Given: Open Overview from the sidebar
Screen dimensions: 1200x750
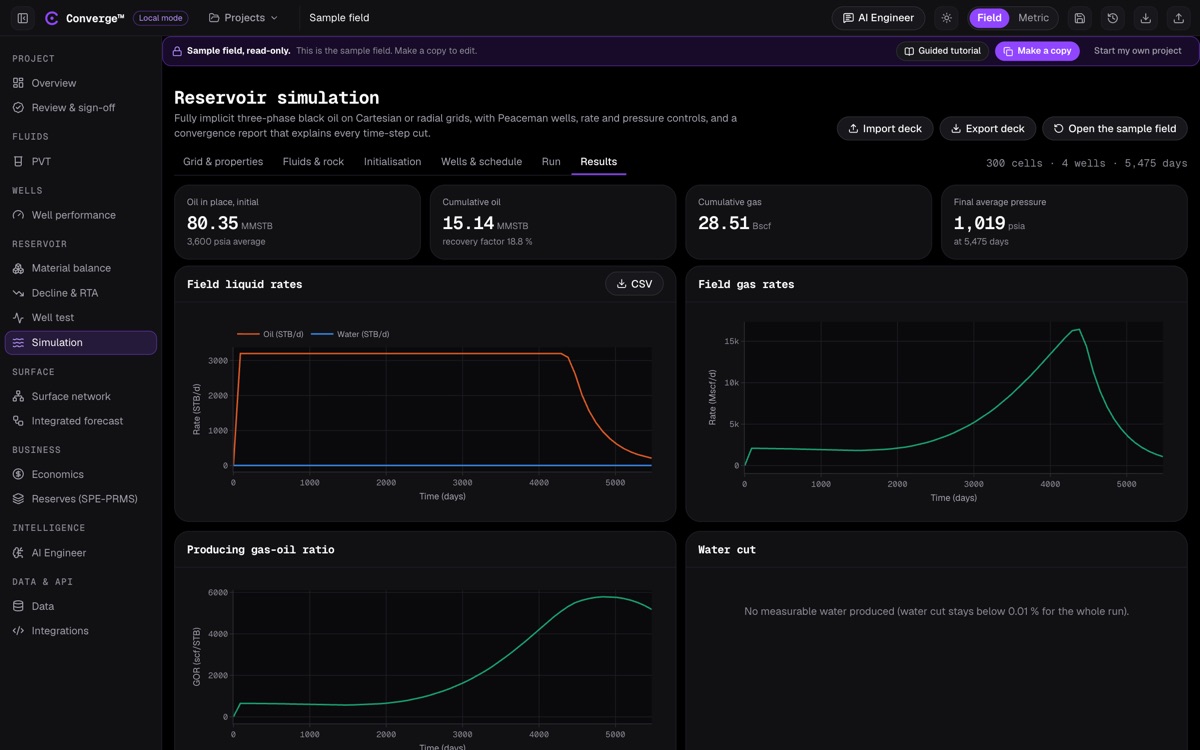Looking at the screenshot, I should tap(81, 83).
